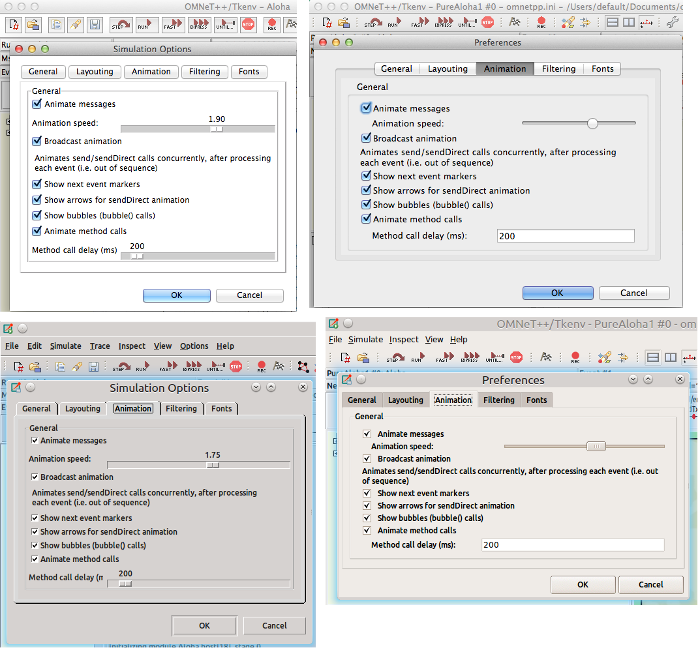The width and height of the screenshot is (700, 652).
Task: Toggle Broadcast animation checkbox in Mac Preferences dialog
Action: coord(366,138)
